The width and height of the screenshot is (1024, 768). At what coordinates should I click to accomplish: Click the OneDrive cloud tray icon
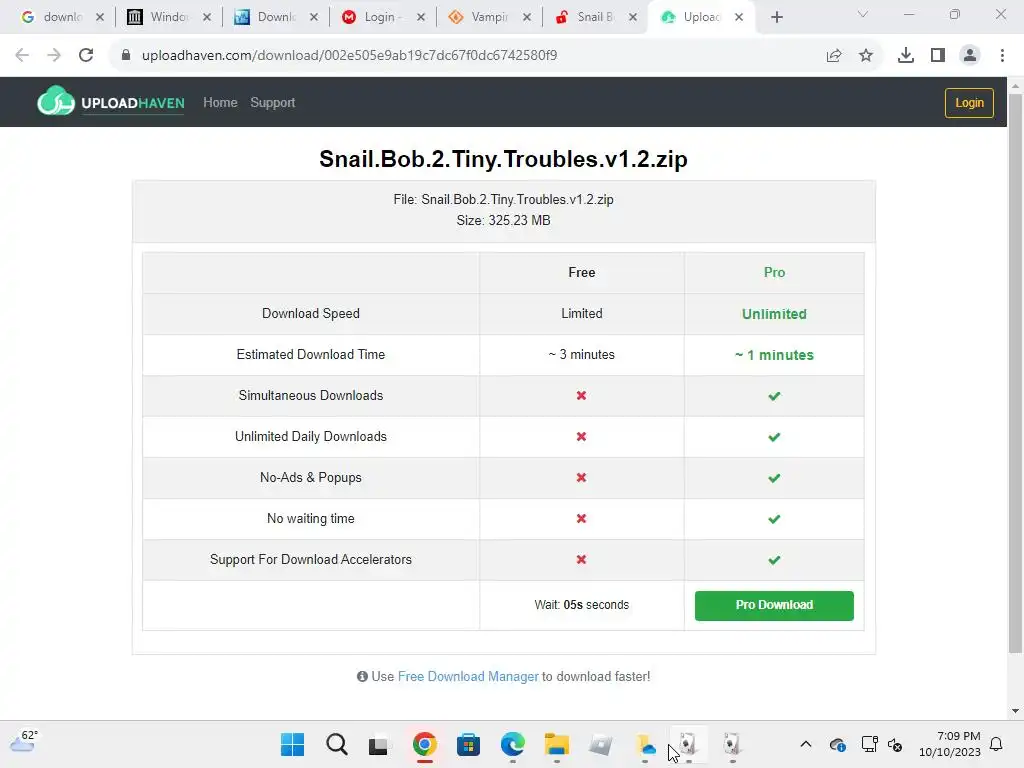tap(838, 744)
